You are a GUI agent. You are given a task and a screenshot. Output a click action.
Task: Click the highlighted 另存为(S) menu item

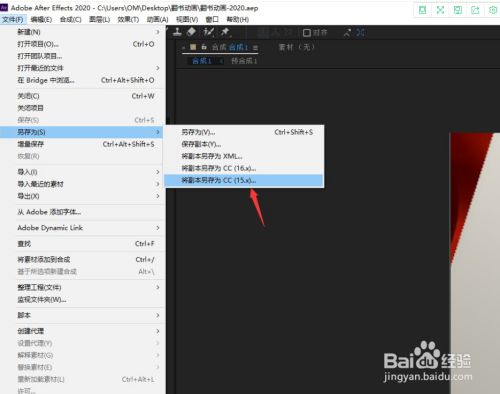click(82, 132)
